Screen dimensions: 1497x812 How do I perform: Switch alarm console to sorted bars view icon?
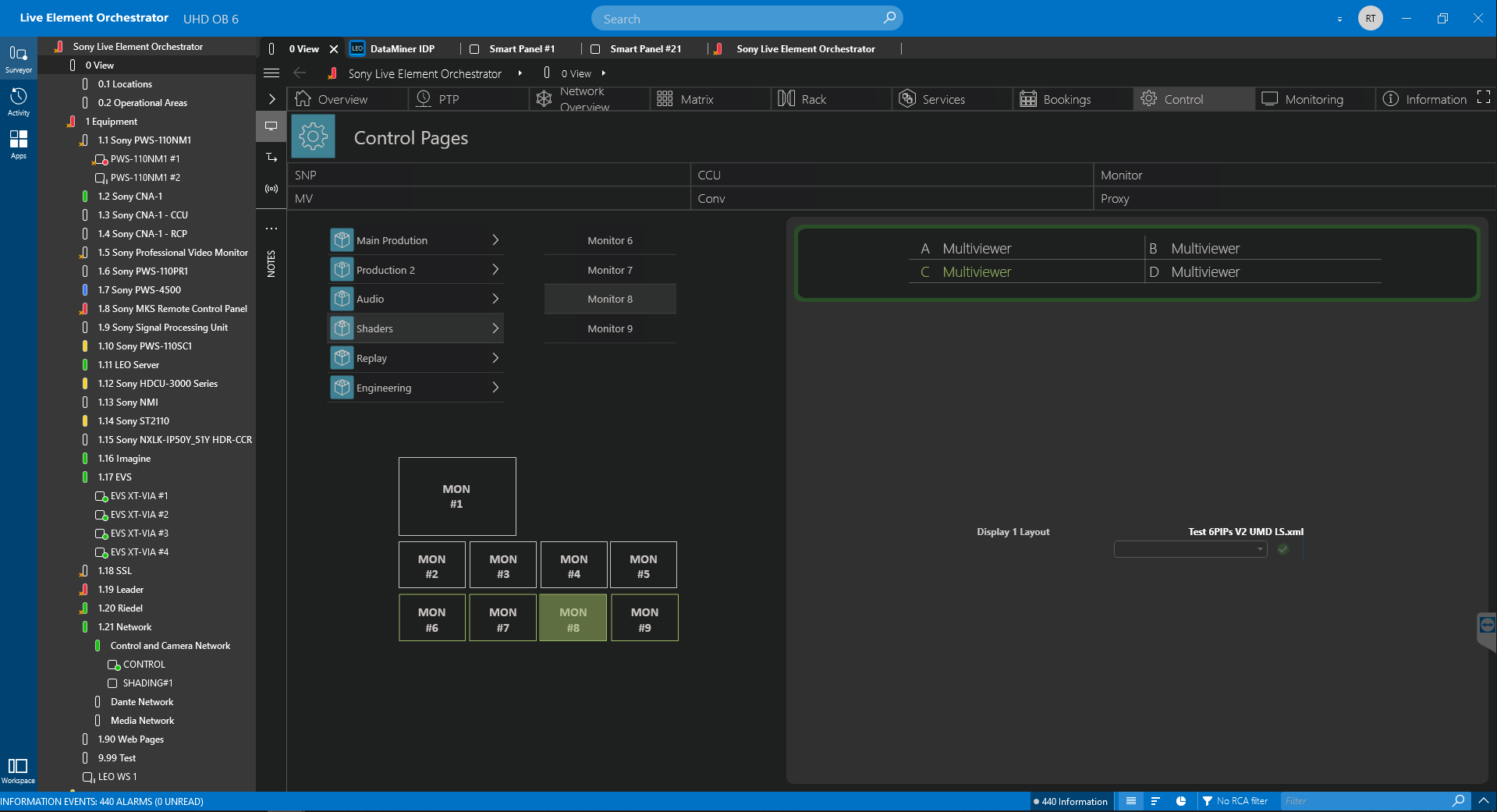(x=1155, y=801)
